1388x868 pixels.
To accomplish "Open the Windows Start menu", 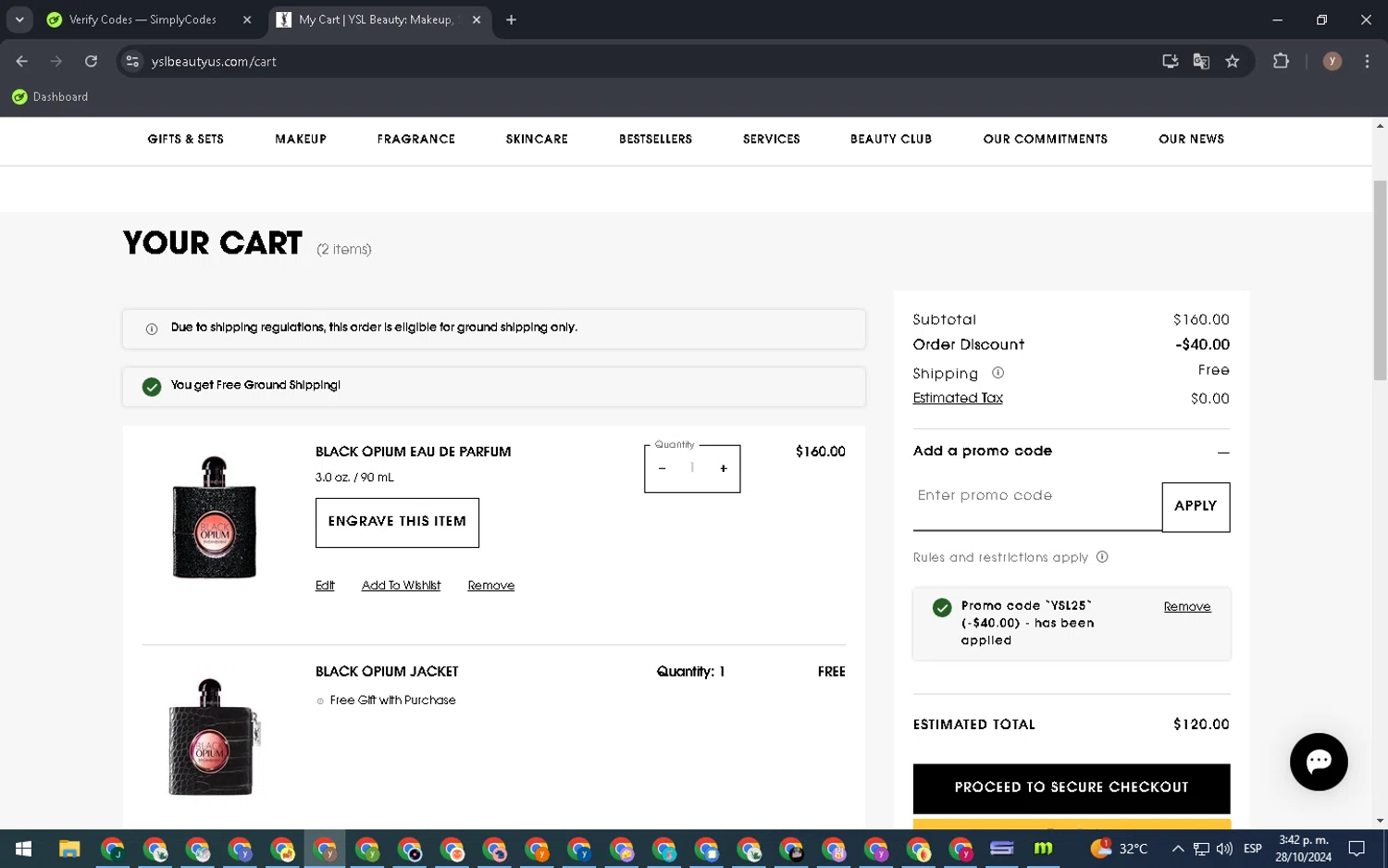I will [x=24, y=849].
